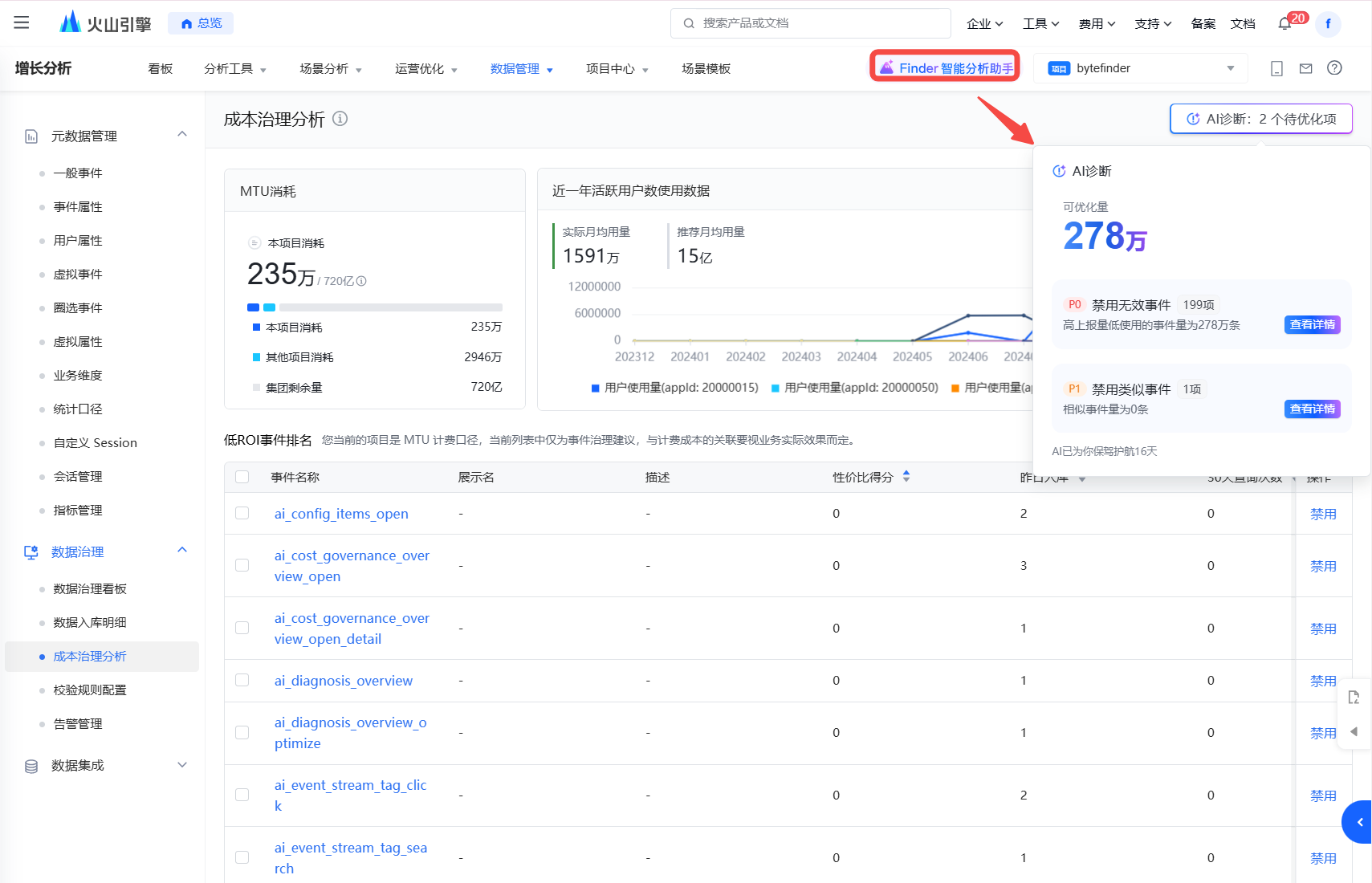
Task: Expand the 数据集成 section chevron
Action: 182,765
